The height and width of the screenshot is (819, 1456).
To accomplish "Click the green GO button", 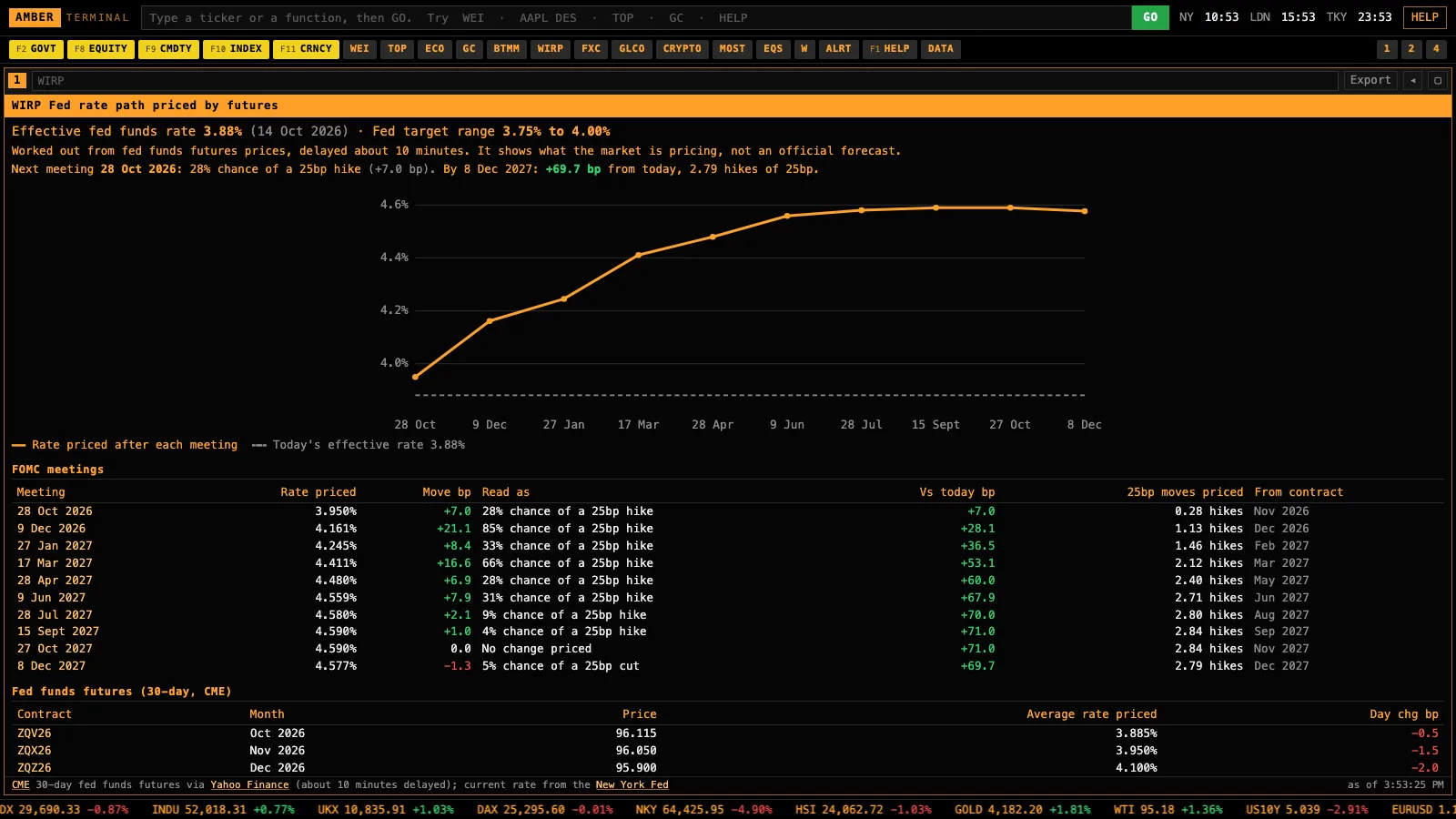I will coord(1150,17).
